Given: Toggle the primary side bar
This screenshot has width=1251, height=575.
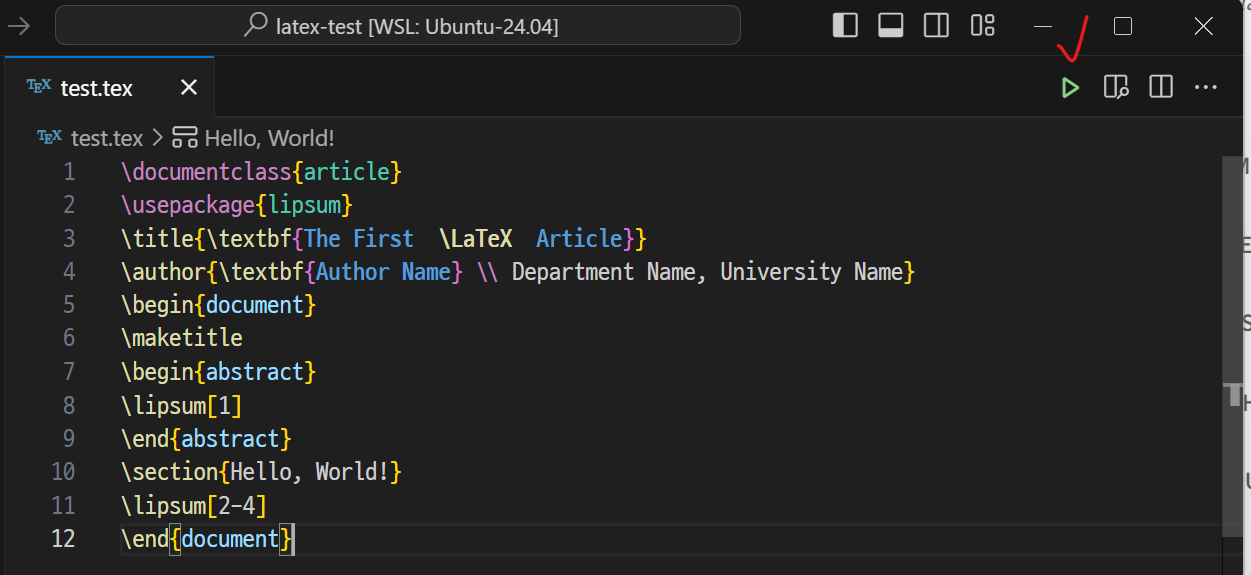Looking at the screenshot, I should click(x=845, y=26).
